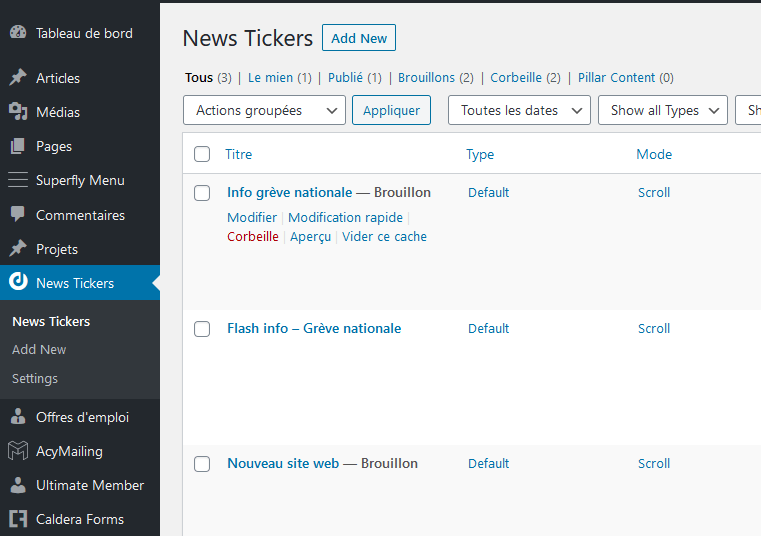Screen dimensions: 761x536
Task: Open AcyMailing envelope icon
Action: 18,451
